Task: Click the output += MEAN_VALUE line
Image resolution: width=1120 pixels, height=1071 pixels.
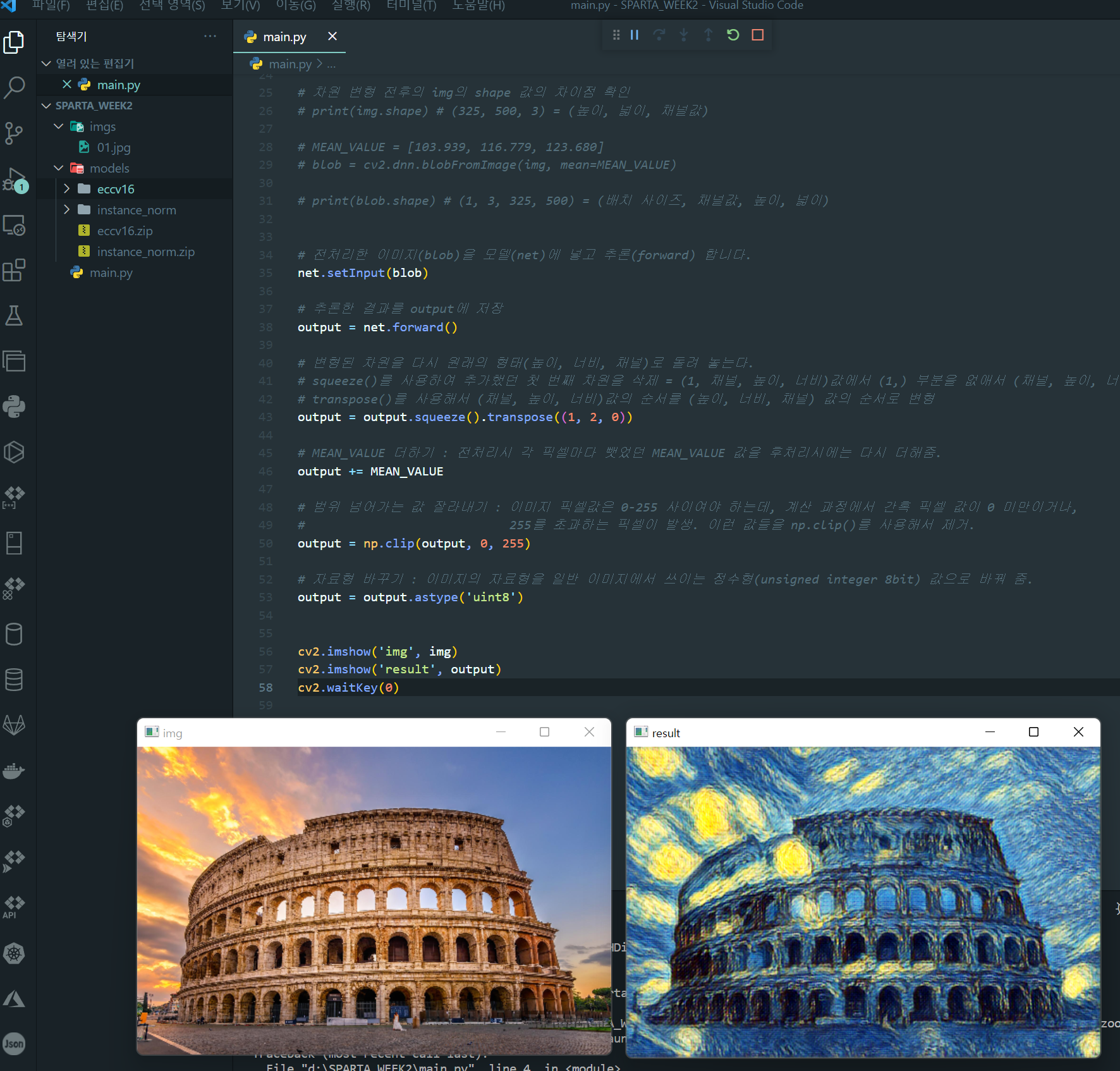Action: pyautogui.click(x=370, y=471)
